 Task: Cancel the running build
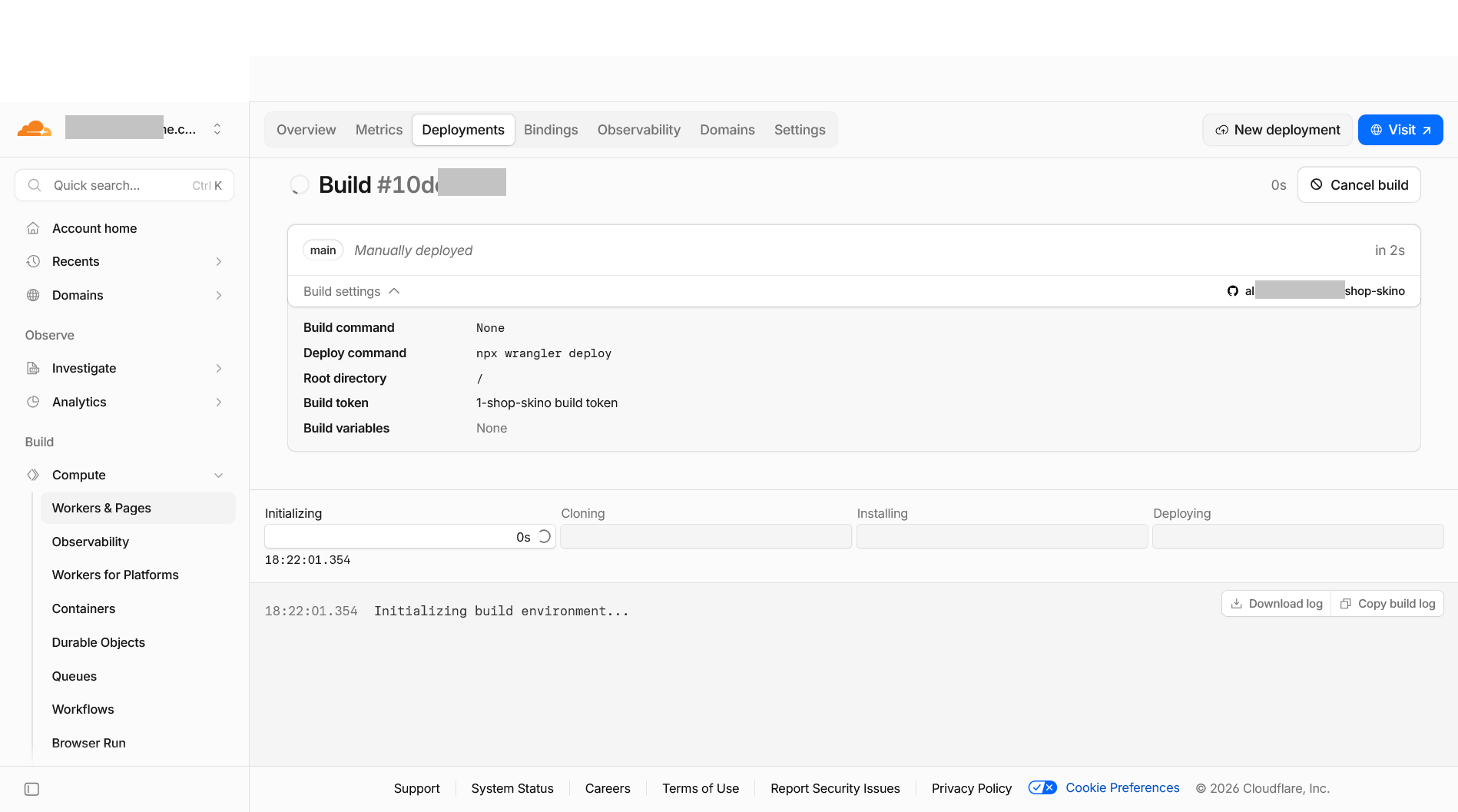(x=1359, y=184)
